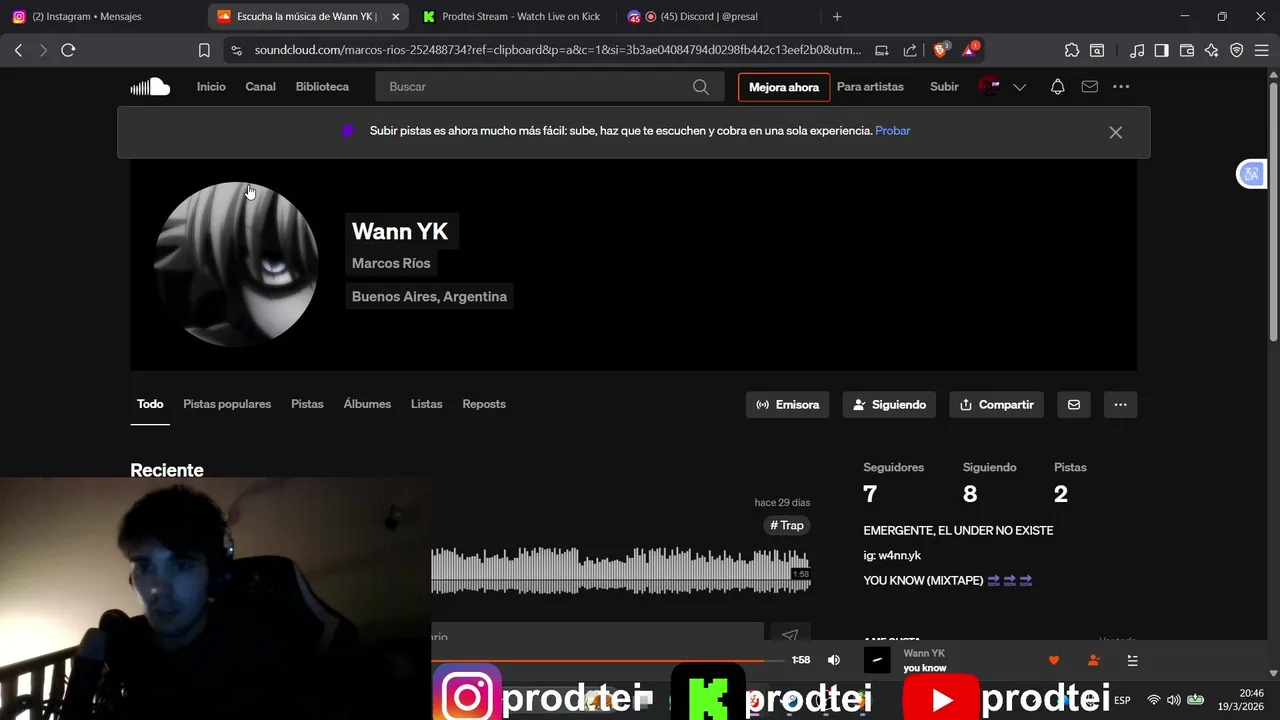Click the # Trap genre tag
Screen dimensions: 1280x720
point(787,525)
